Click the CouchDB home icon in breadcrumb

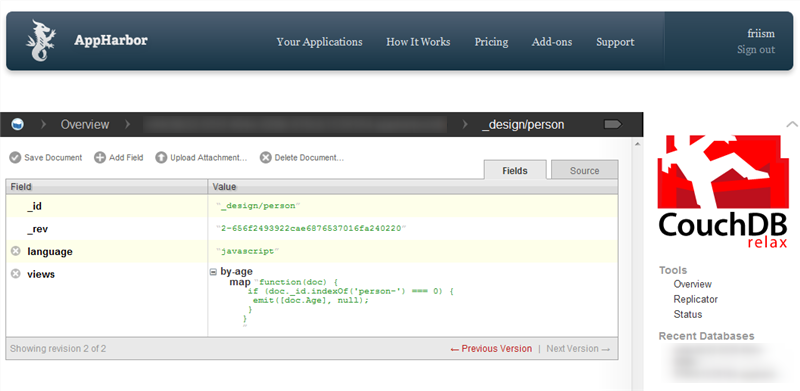point(17,124)
